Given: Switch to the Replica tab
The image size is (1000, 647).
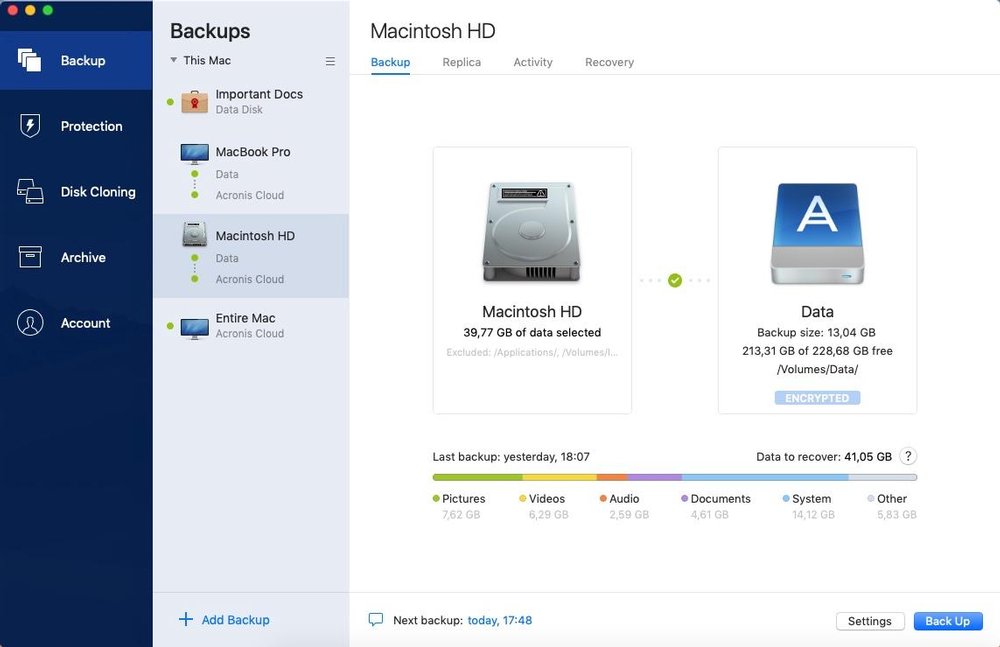Looking at the screenshot, I should tap(461, 62).
